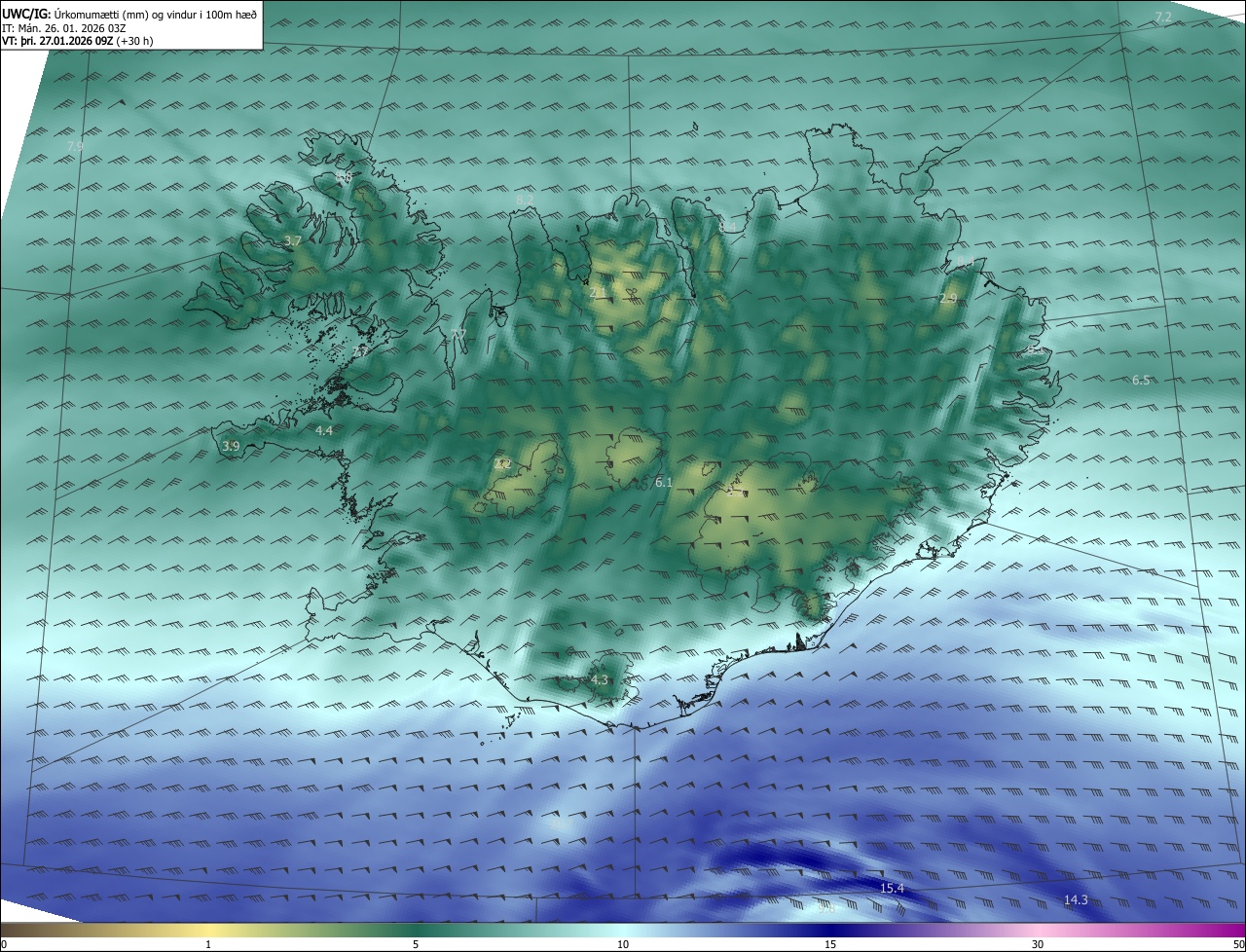
Task: Click the 8.2 value label on the map
Action: (526, 200)
